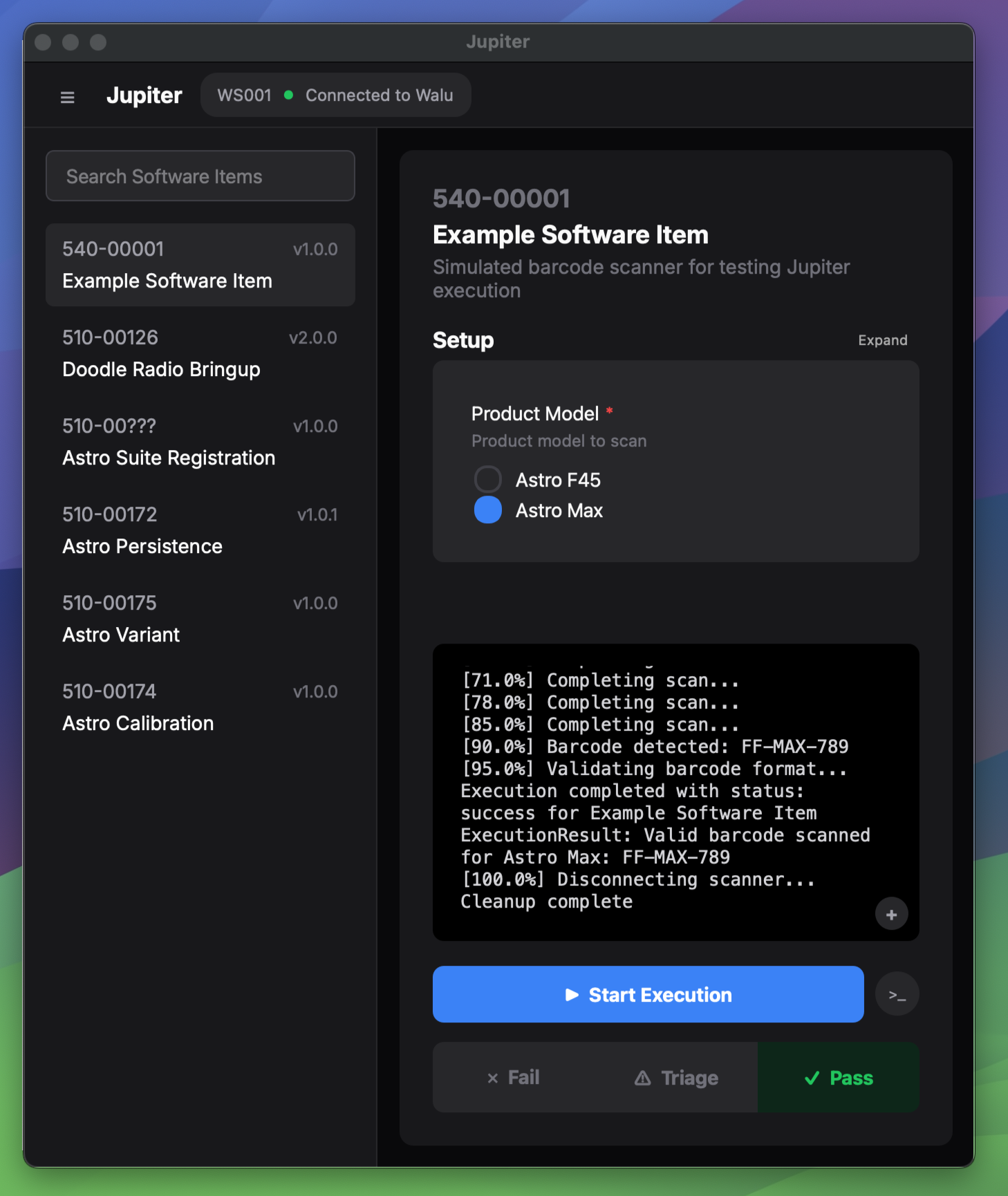
Task: Open the hamburger menu icon
Action: [67, 97]
